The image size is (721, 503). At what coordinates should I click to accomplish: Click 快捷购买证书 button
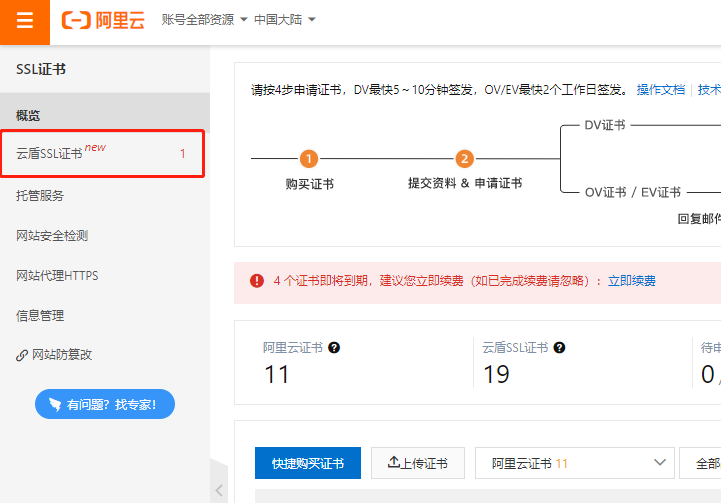(x=308, y=463)
